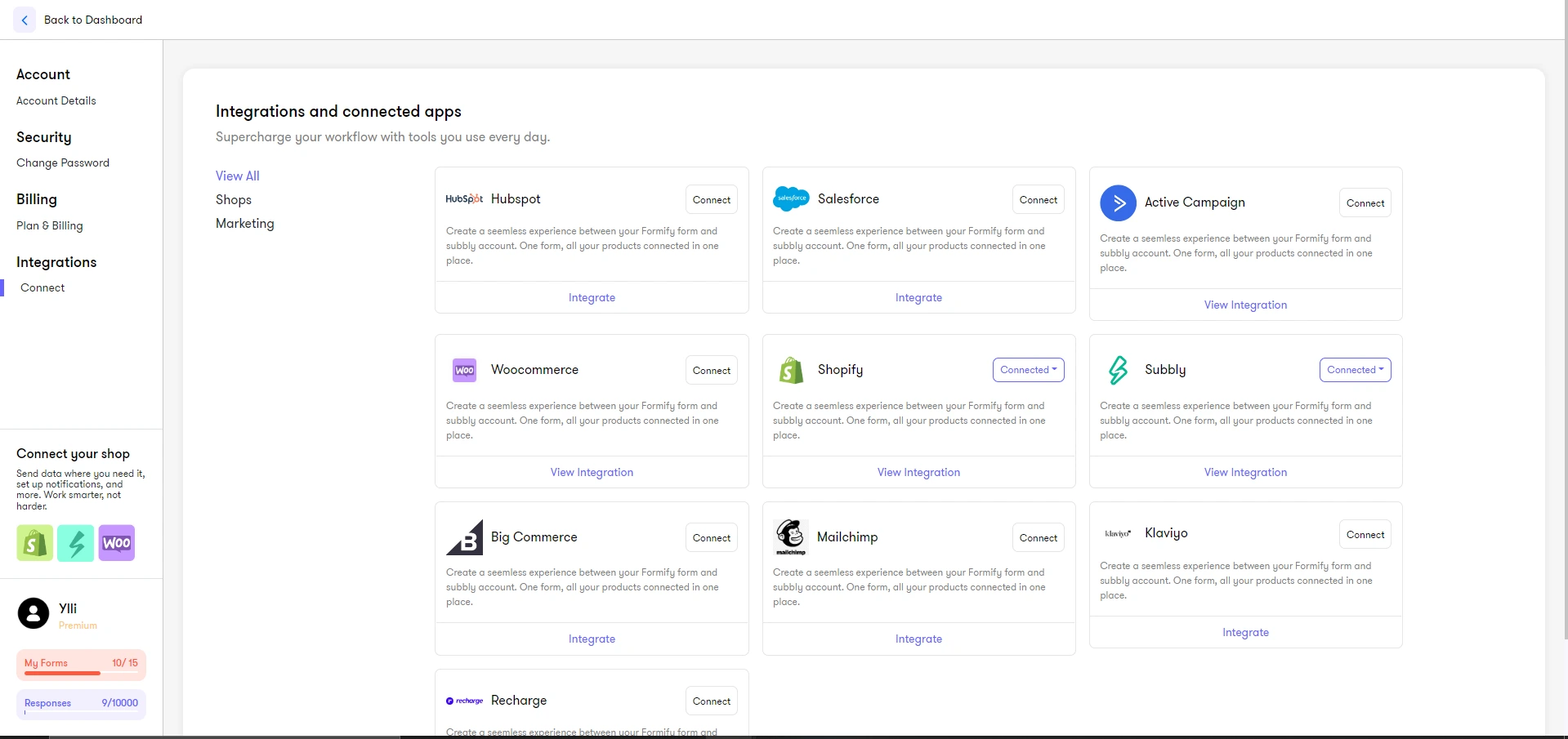Image resolution: width=1568 pixels, height=739 pixels.
Task: Click Integrate link under Salesforce
Action: coord(918,298)
